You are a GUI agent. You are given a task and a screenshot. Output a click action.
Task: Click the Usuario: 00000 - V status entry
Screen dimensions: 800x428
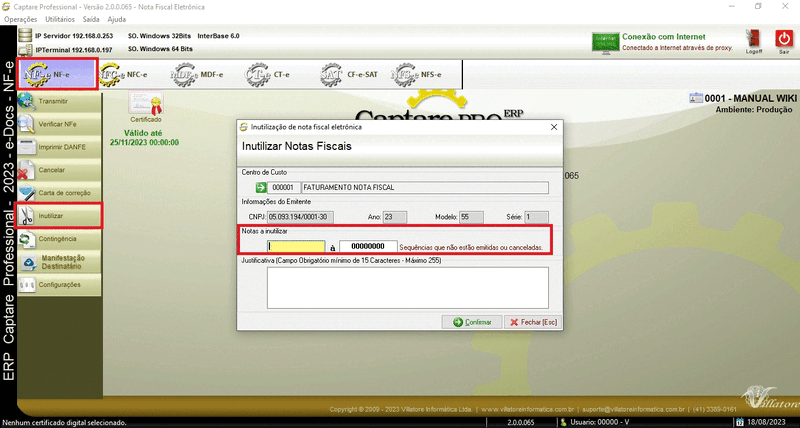coord(599,422)
